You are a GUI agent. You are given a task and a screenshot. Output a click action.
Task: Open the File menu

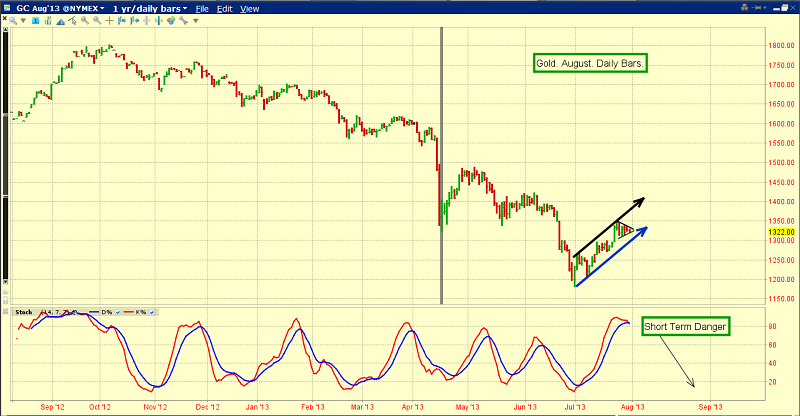click(x=202, y=9)
